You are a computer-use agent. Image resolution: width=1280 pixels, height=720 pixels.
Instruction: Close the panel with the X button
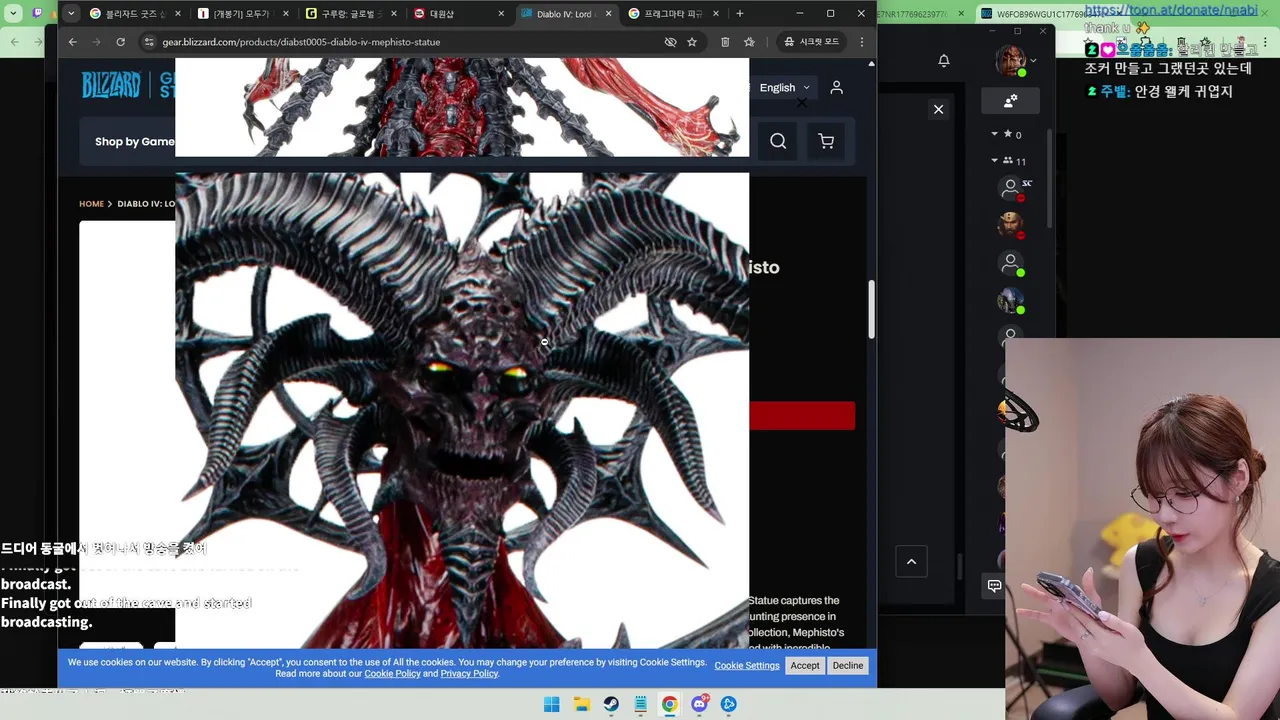(938, 109)
